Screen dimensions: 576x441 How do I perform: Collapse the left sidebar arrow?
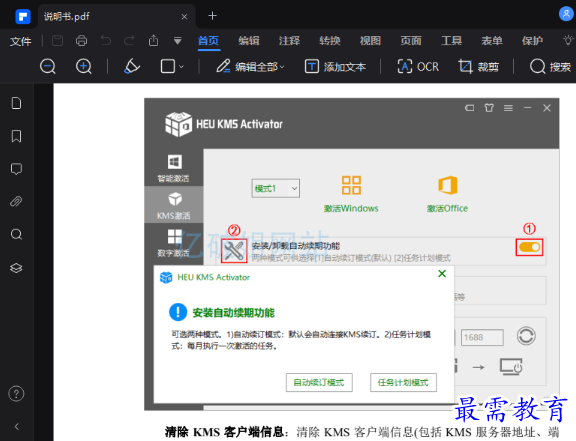(17, 427)
